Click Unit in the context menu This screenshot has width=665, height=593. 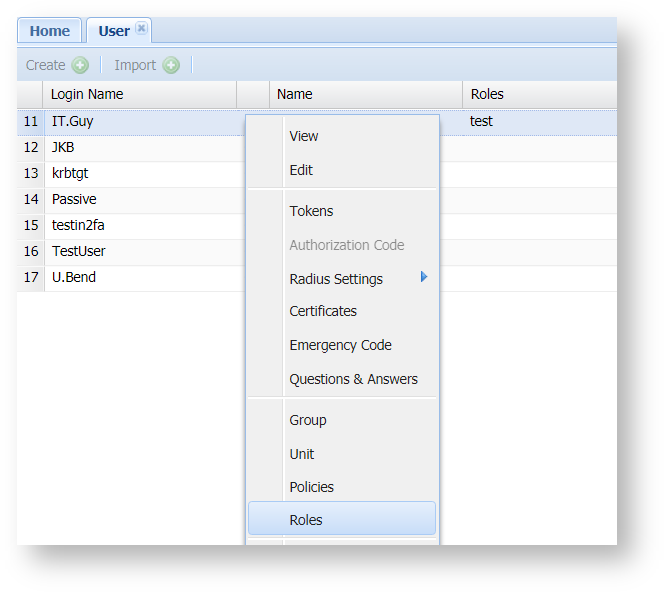tap(302, 454)
